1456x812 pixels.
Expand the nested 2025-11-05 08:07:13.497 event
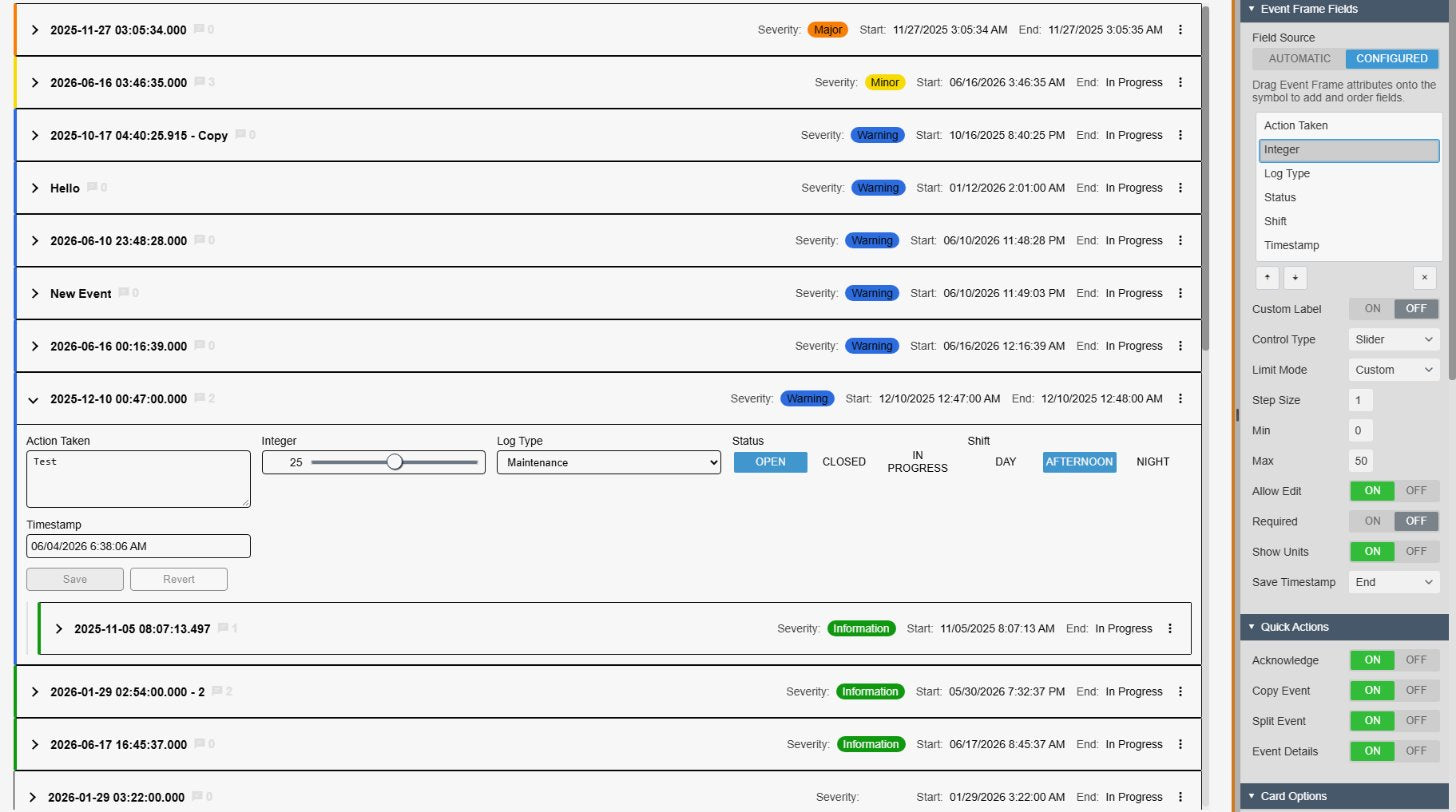[59, 629]
